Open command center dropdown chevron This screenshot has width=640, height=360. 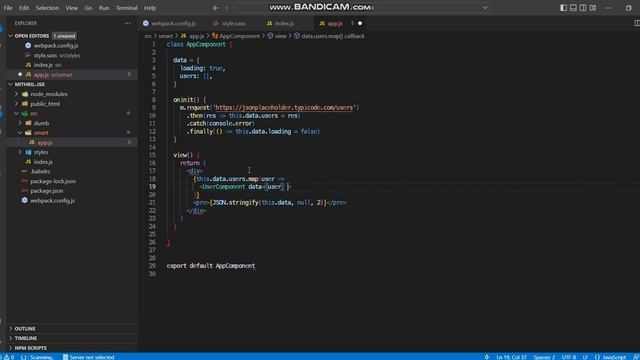(485, 7)
